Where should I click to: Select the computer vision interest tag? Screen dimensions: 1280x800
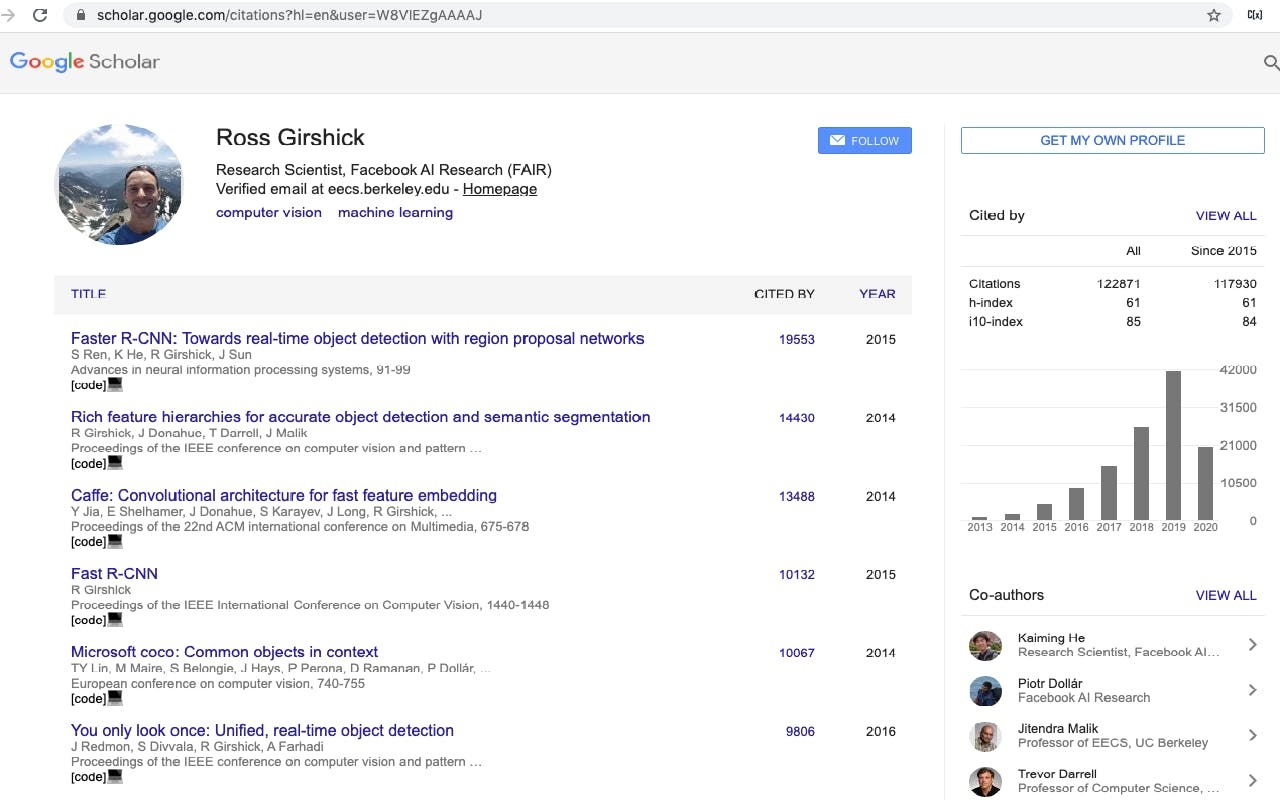tap(269, 212)
